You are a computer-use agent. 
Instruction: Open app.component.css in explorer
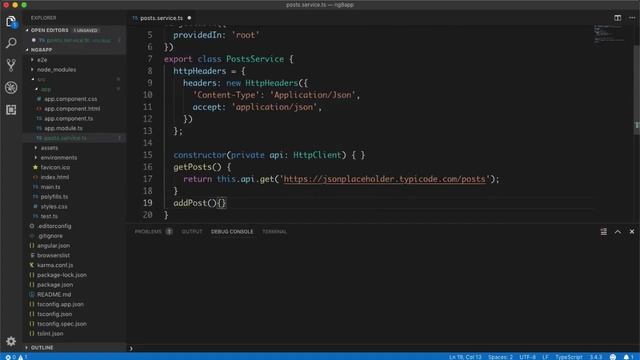tap(70, 99)
